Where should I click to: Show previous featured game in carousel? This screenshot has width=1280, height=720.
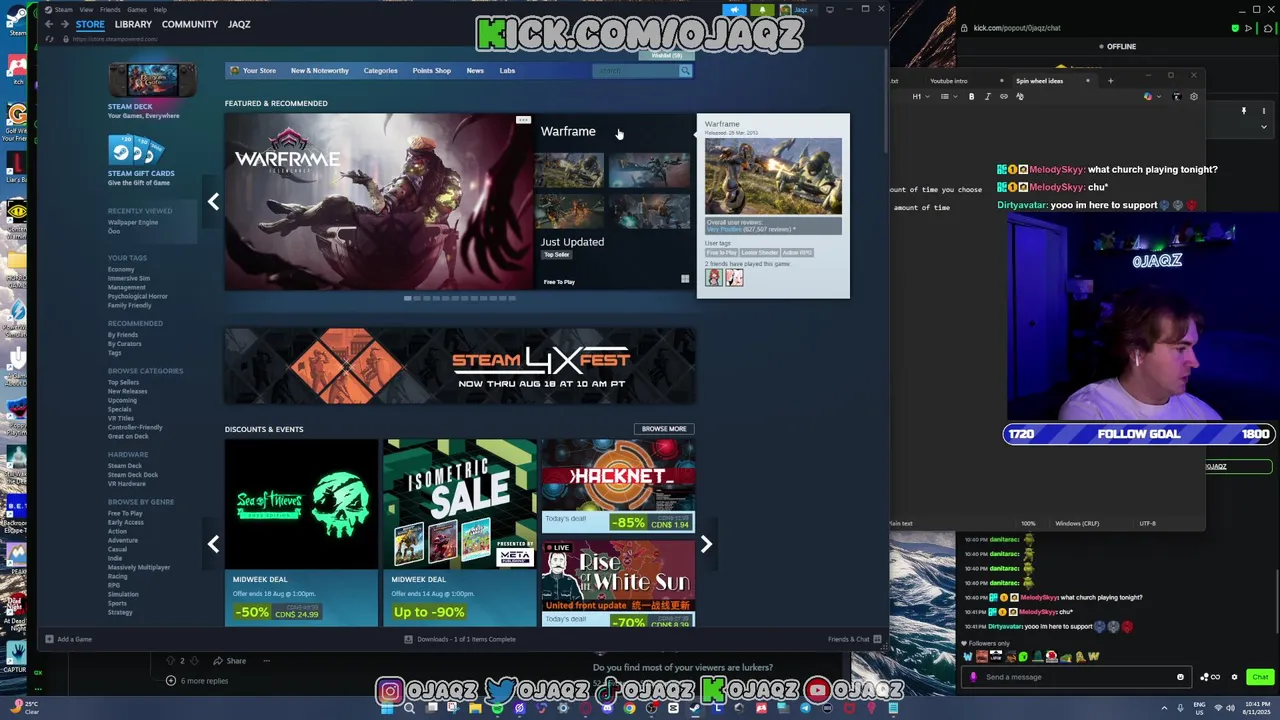point(213,202)
